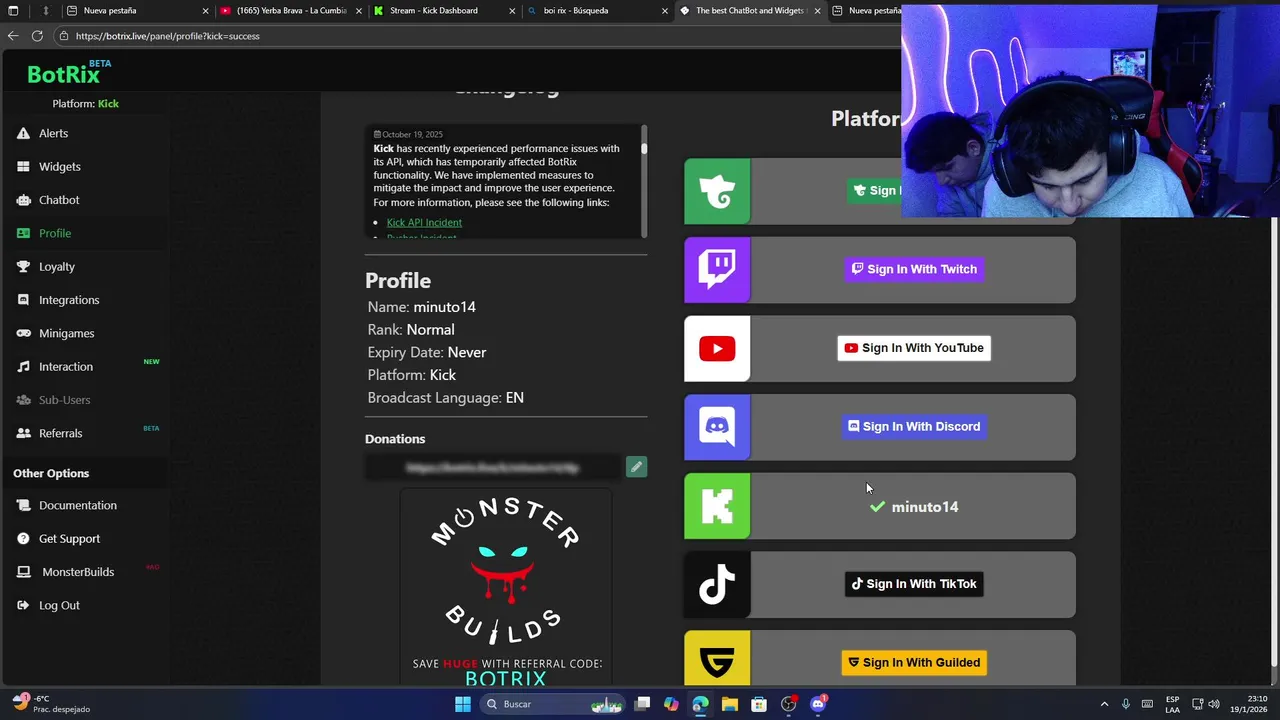1280x720 pixels.
Task: Click Sign In With YouTube button
Action: (x=914, y=348)
